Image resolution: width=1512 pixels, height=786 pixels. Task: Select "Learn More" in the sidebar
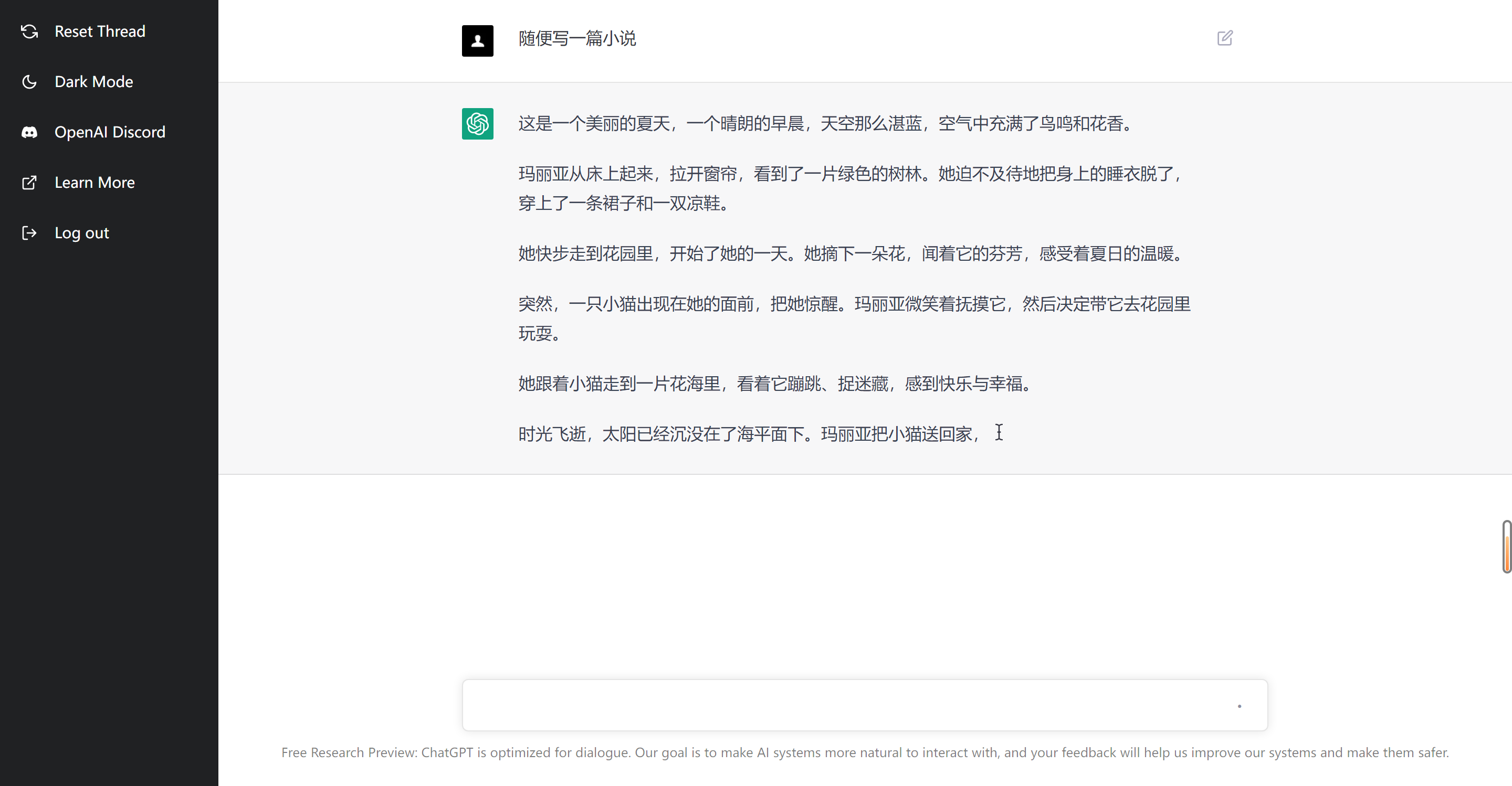(94, 183)
